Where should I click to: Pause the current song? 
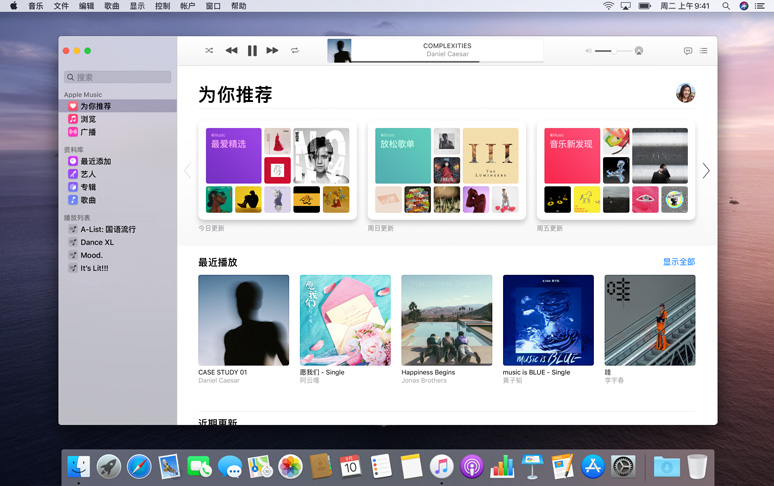click(252, 50)
